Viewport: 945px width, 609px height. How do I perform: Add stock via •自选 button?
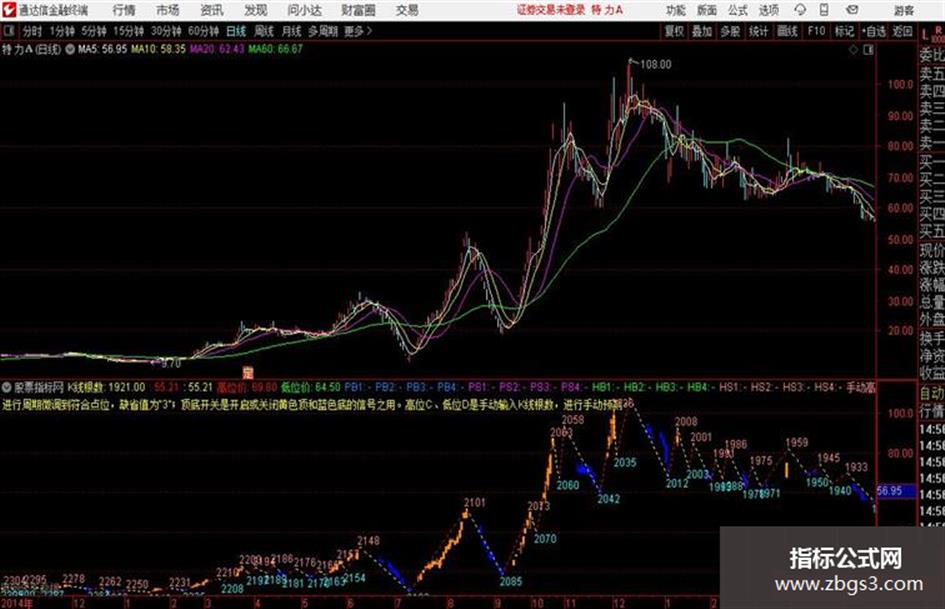pyautogui.click(x=874, y=31)
